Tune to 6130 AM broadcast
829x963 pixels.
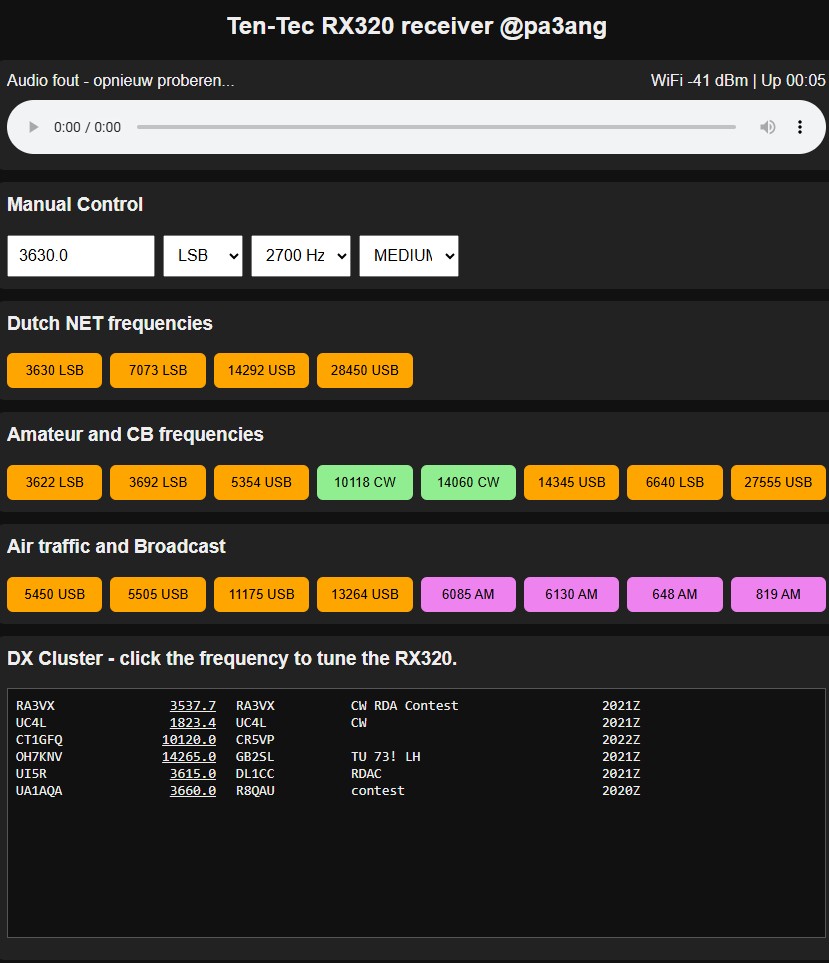click(x=572, y=595)
